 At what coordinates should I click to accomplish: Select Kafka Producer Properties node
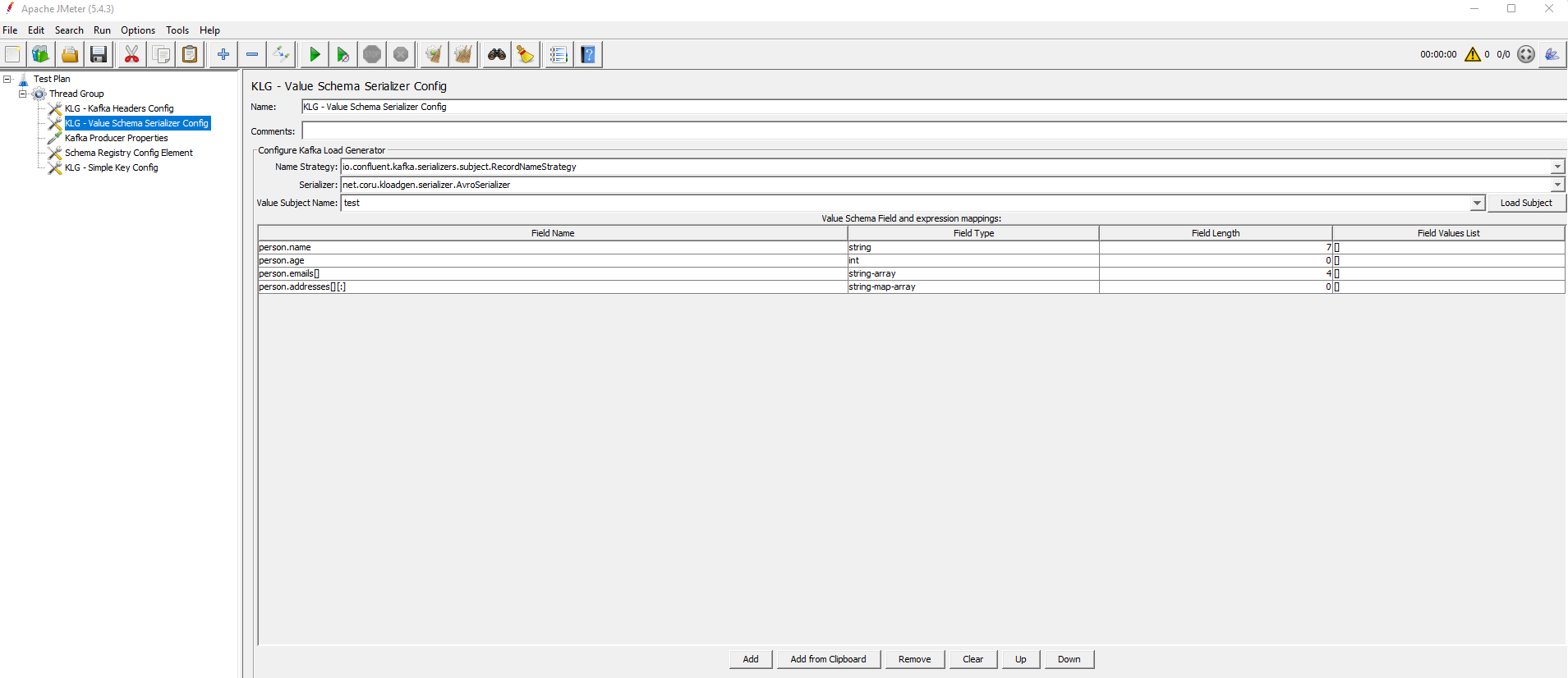117,138
